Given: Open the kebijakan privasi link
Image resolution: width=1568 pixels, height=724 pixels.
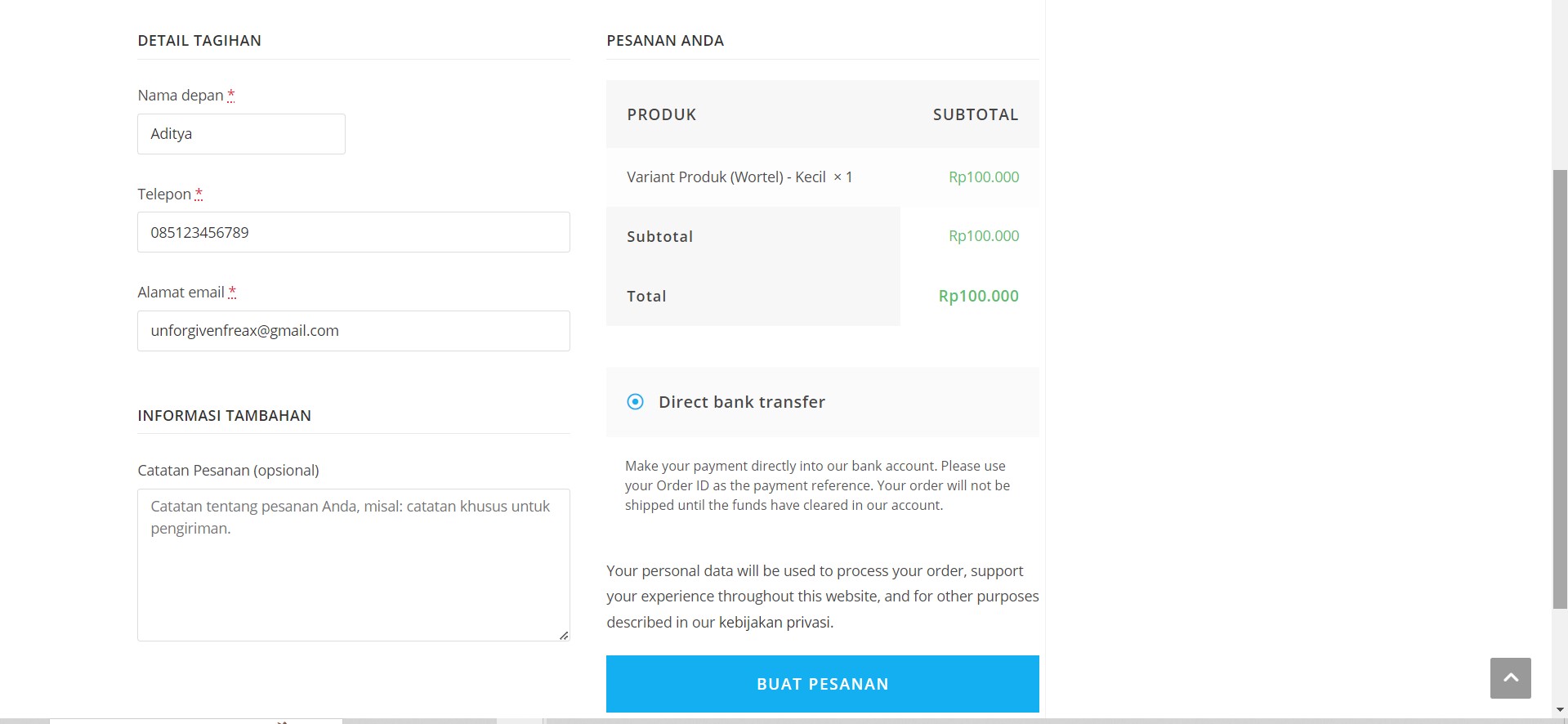Looking at the screenshot, I should pyautogui.click(x=775, y=622).
